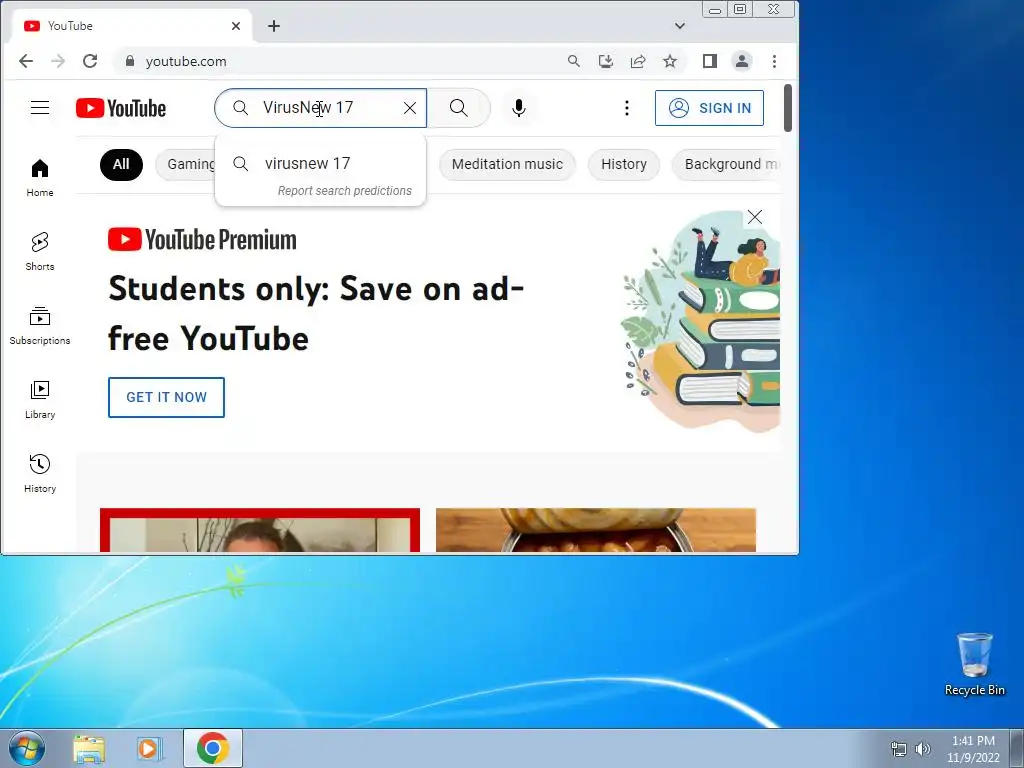Select the Meditation music chip
Screen dimensions: 1024x768
507,165
